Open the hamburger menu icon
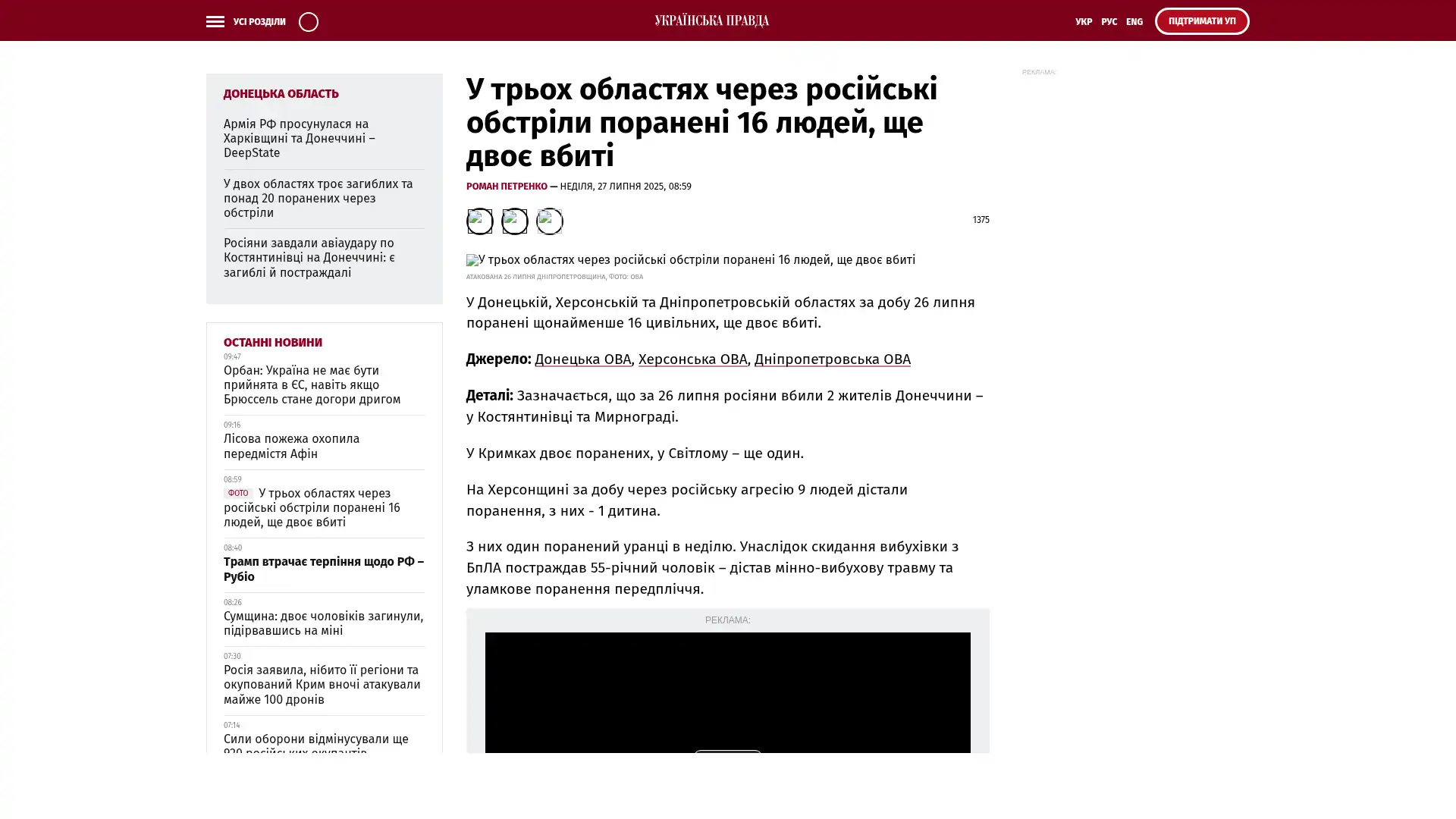1456x819 pixels. 215,21
